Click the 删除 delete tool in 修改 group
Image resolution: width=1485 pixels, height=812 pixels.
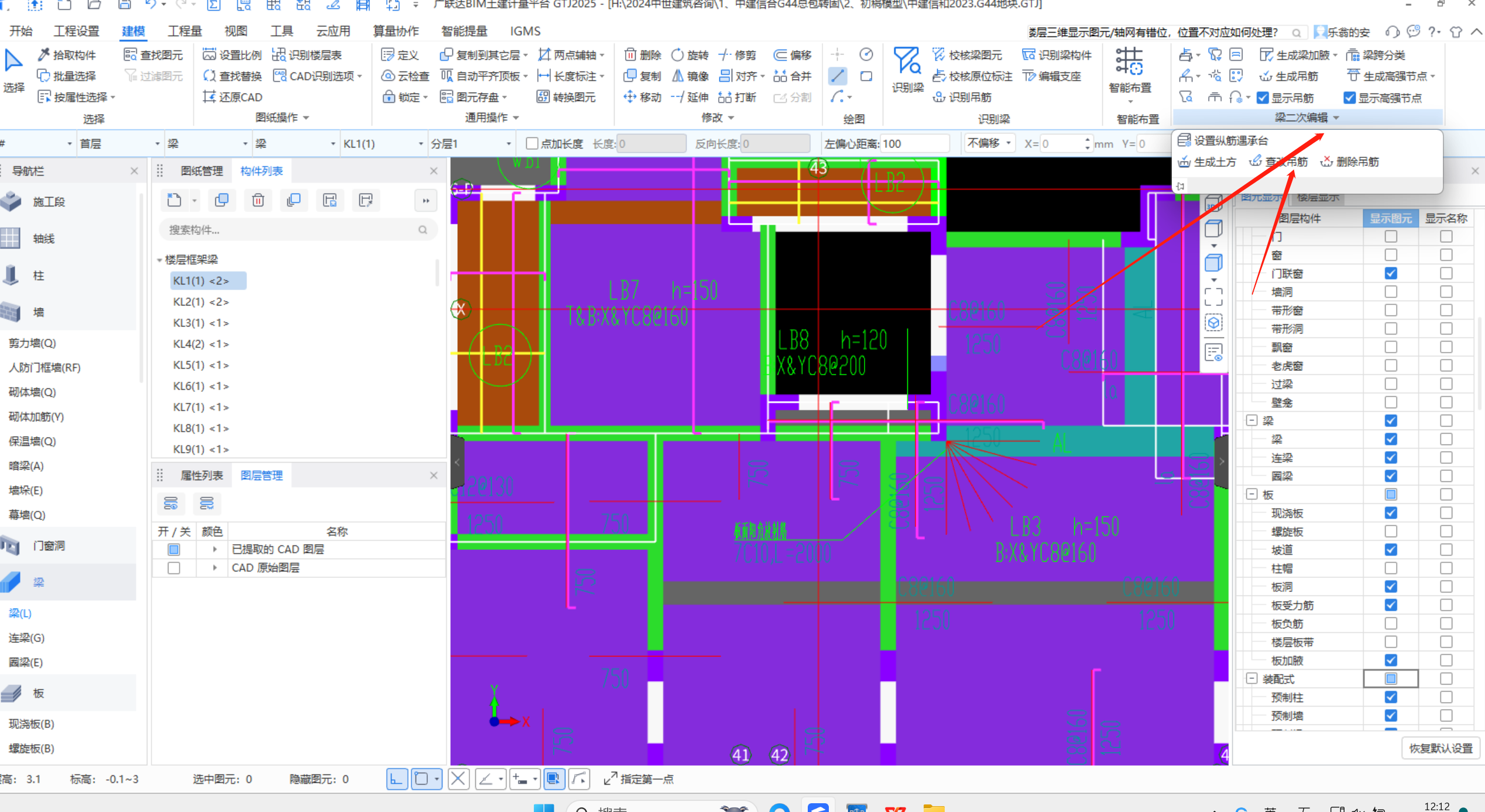pyautogui.click(x=642, y=54)
